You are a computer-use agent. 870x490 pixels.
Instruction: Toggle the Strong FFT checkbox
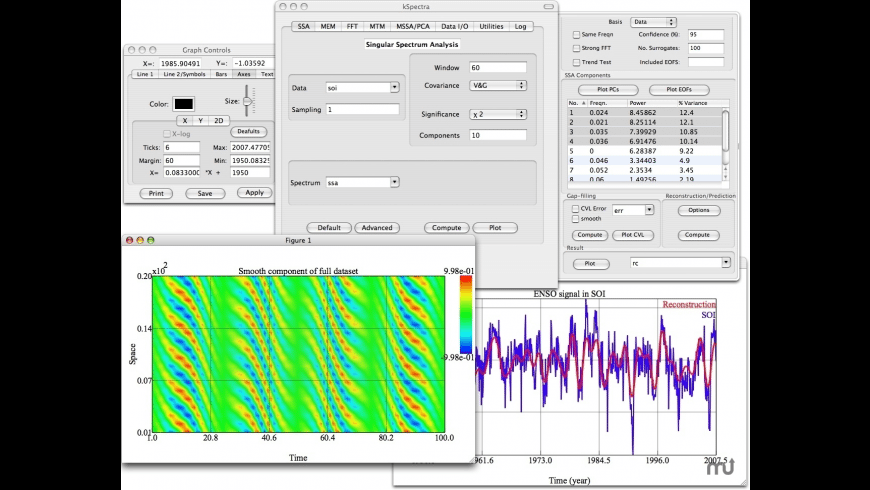tap(576, 48)
